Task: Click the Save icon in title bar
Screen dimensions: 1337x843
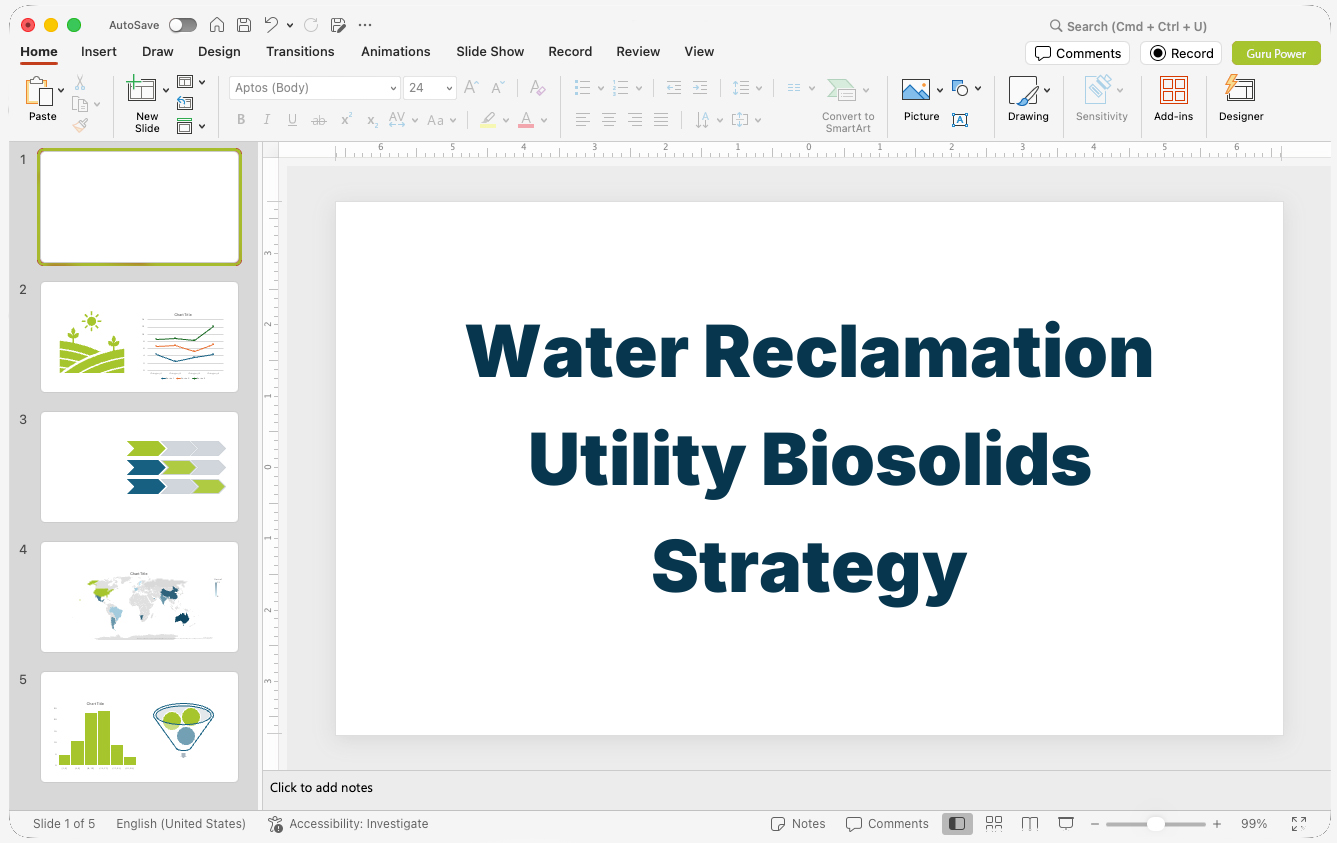Action: tap(244, 25)
